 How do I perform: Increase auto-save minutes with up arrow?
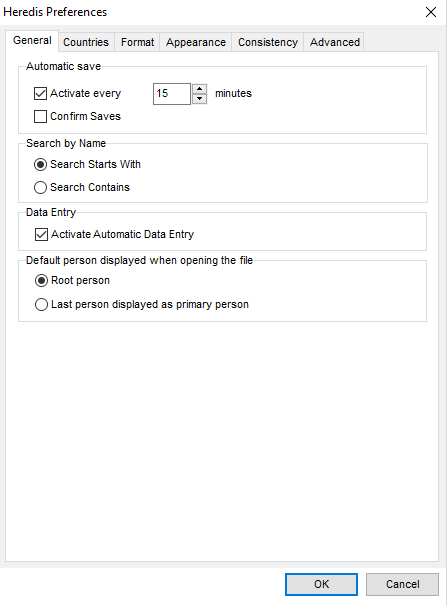click(199, 89)
